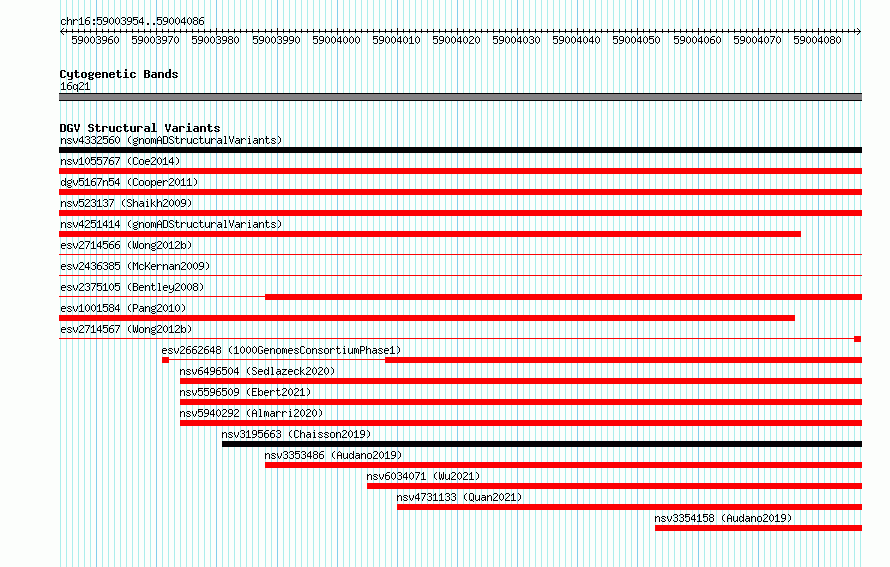This screenshot has height=567, width=890.
Task: Open esv2714567 (Wong2012b) variant label
Action: pos(126,329)
